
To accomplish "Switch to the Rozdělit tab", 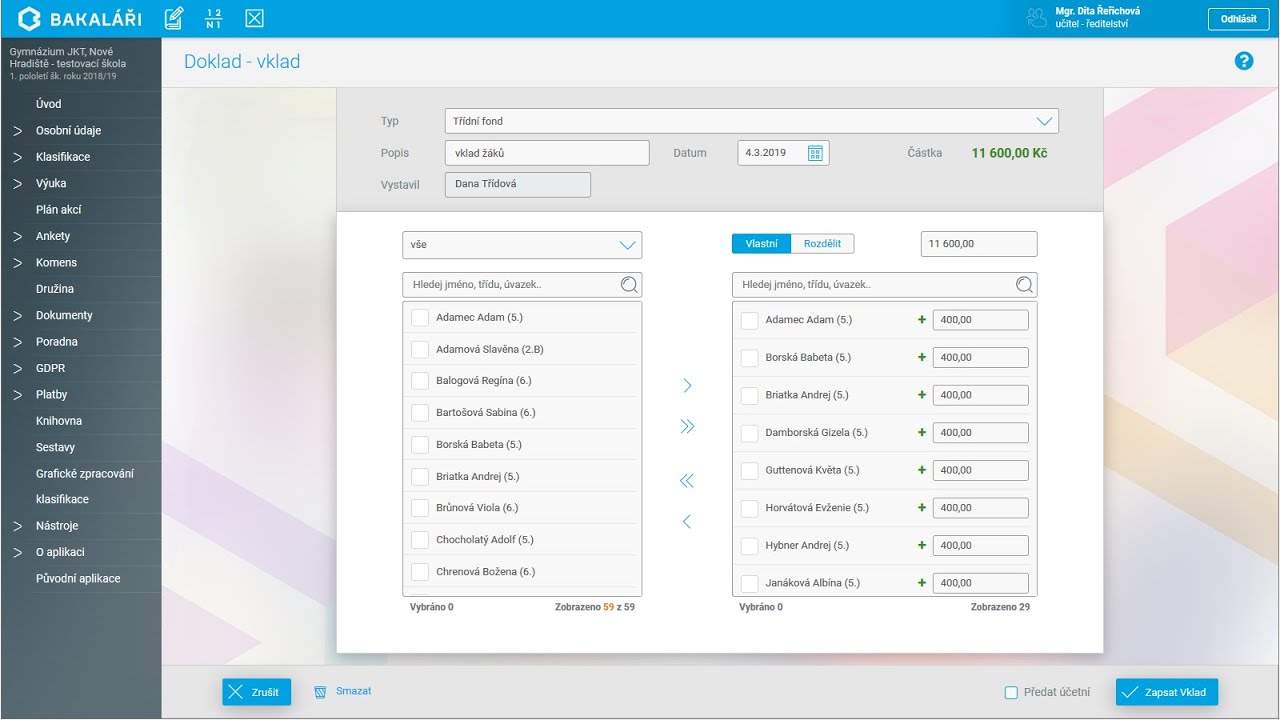I will (822, 244).
